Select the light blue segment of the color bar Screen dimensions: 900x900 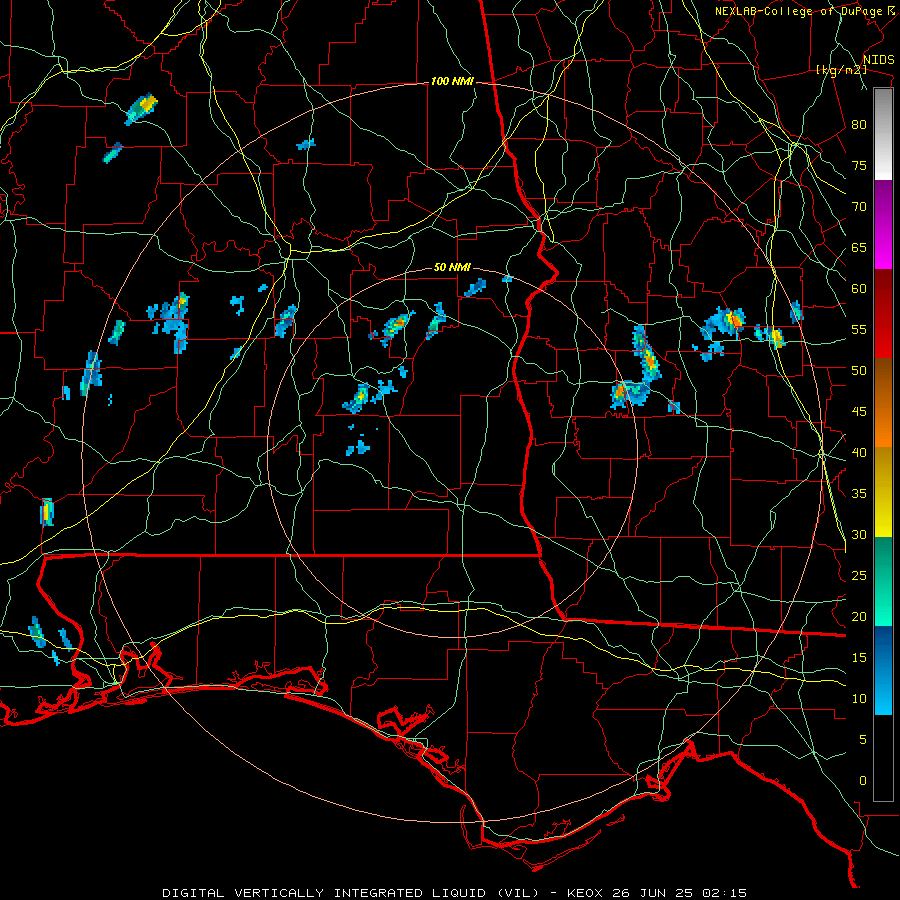(x=883, y=670)
